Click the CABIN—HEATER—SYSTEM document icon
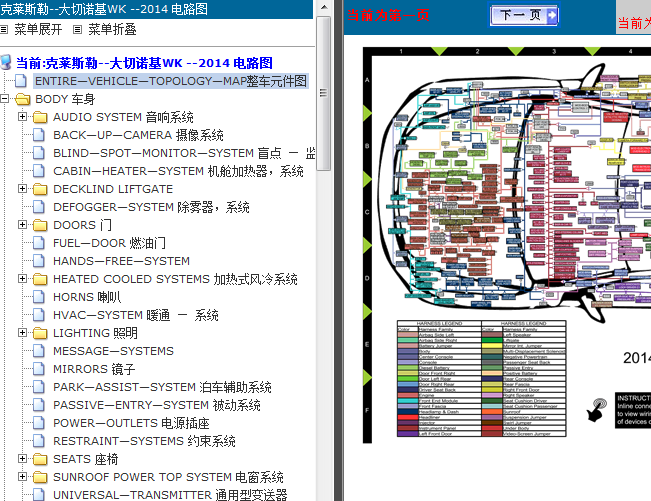 click(x=39, y=171)
